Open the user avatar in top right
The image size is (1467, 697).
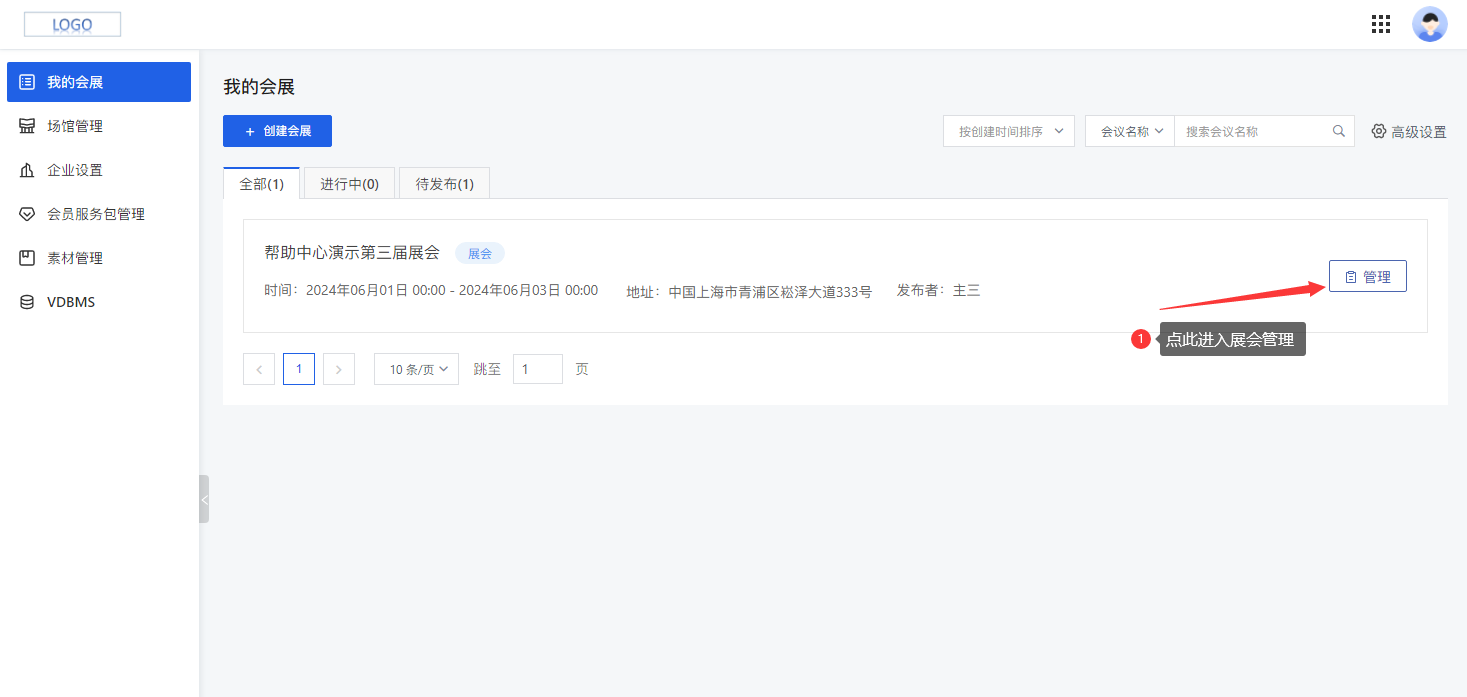tap(1429, 23)
